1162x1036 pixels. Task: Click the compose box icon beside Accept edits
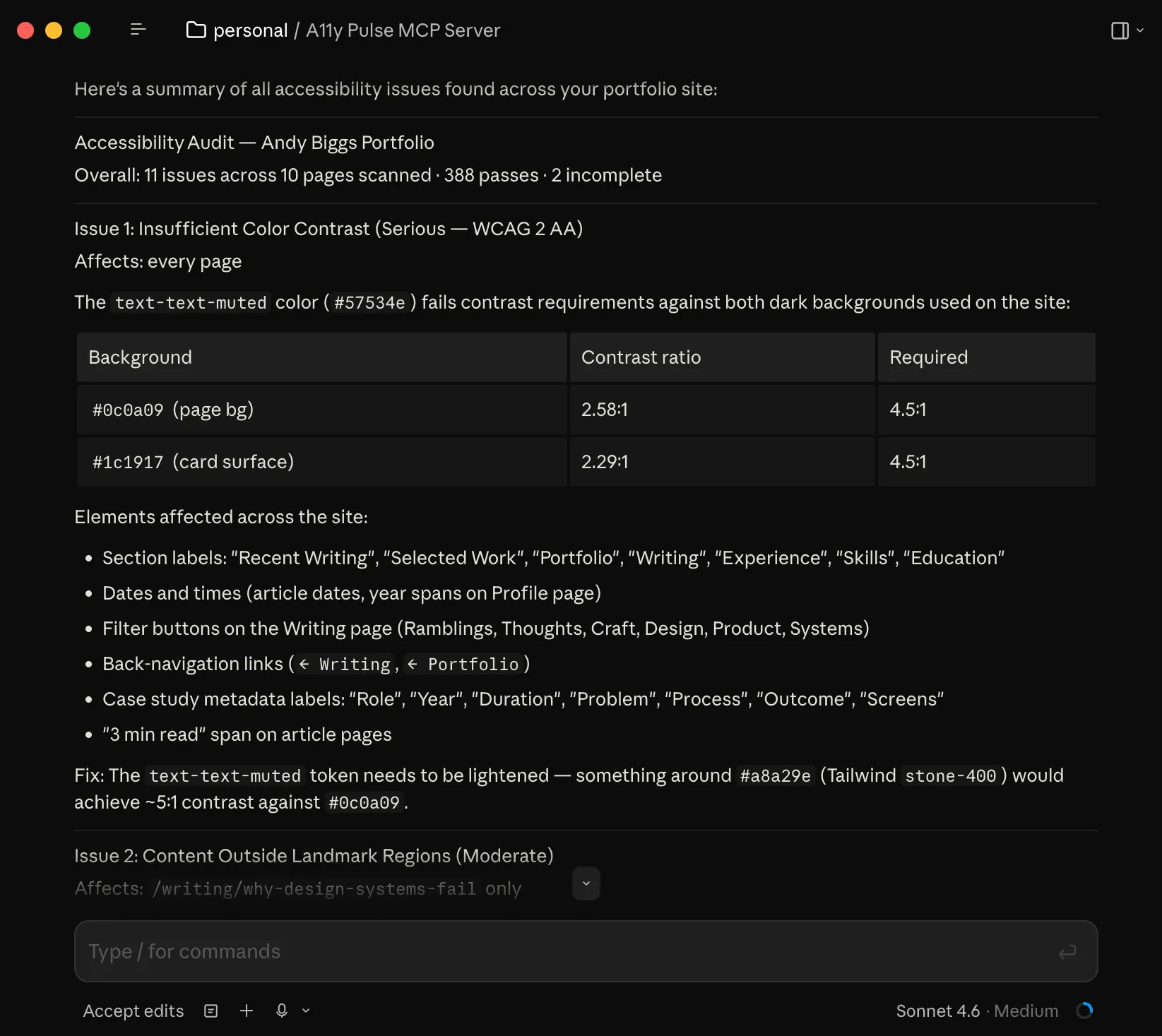pyautogui.click(x=210, y=1011)
